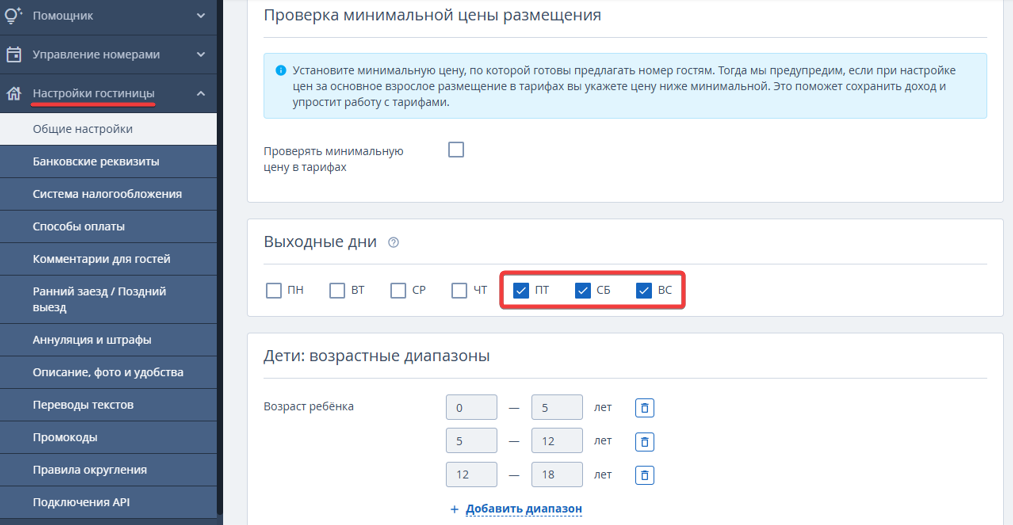Uncheck the ПТ weekend checkbox
Viewport: 1013px width, 525px height.
521,291
